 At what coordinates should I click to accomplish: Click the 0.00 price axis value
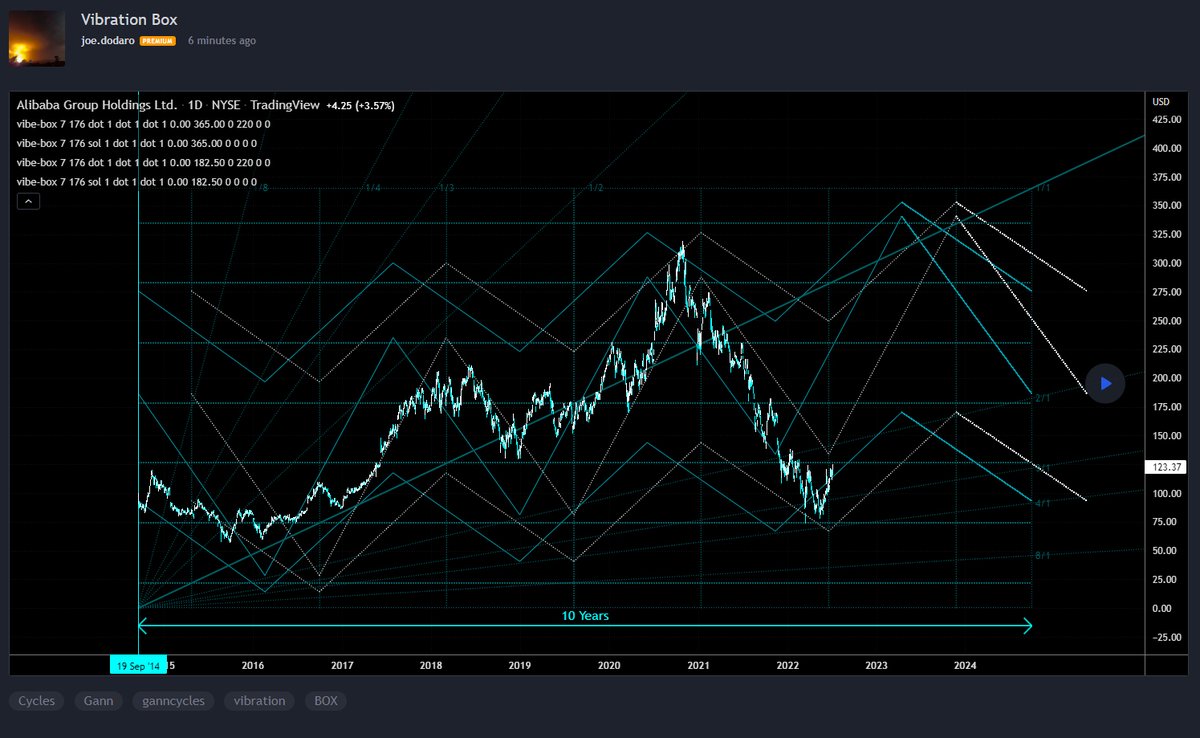(1161, 608)
